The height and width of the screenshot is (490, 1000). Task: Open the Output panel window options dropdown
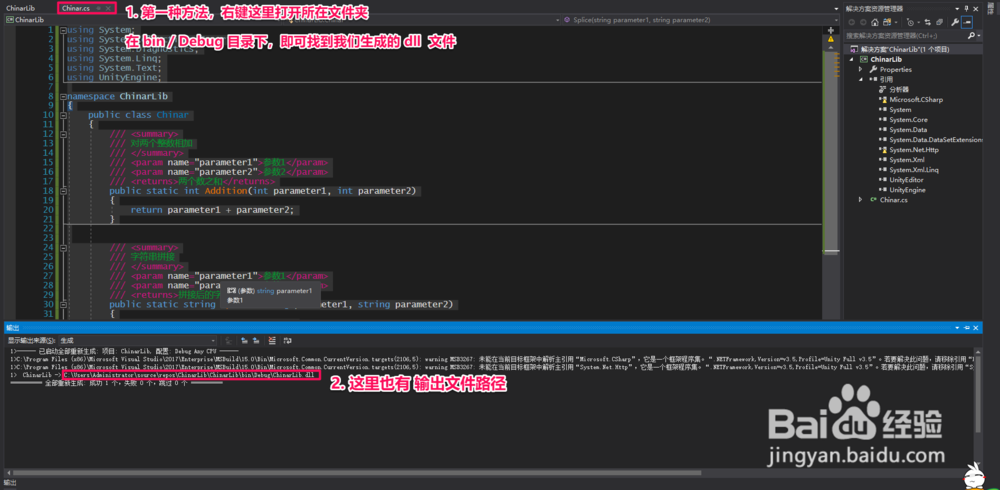click(957, 327)
